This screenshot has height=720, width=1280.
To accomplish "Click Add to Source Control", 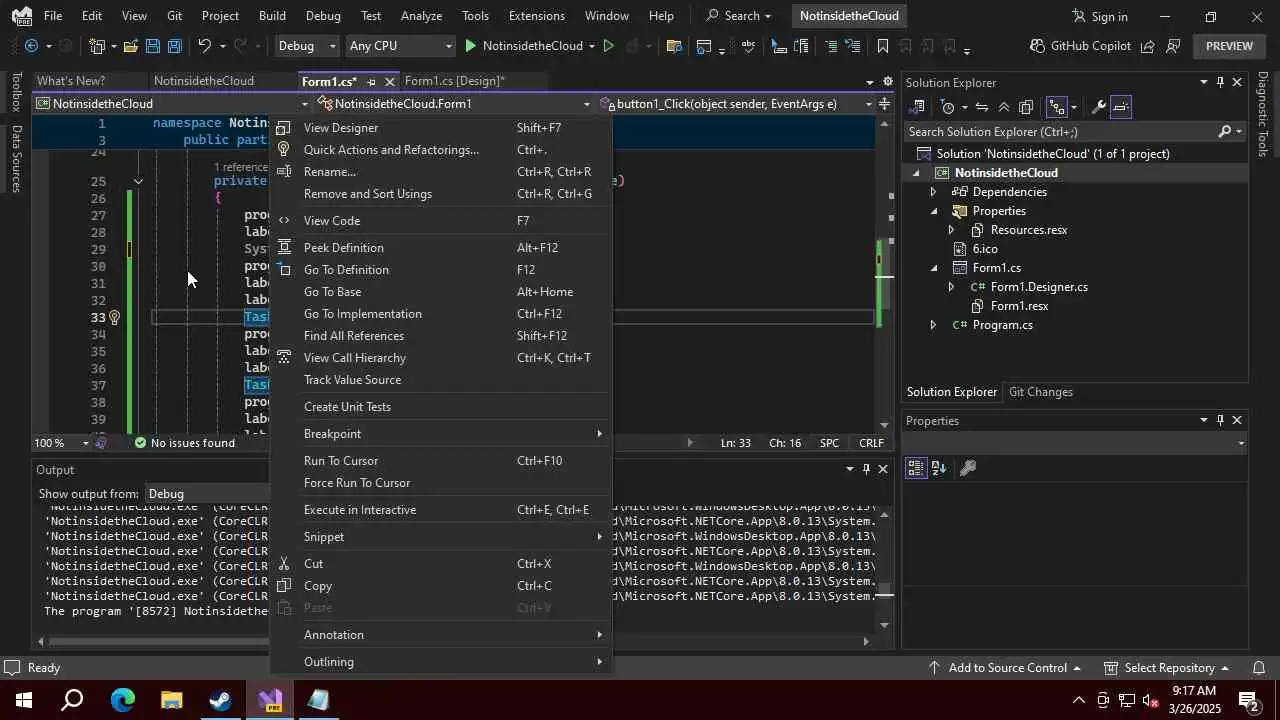I will click(x=1005, y=668).
